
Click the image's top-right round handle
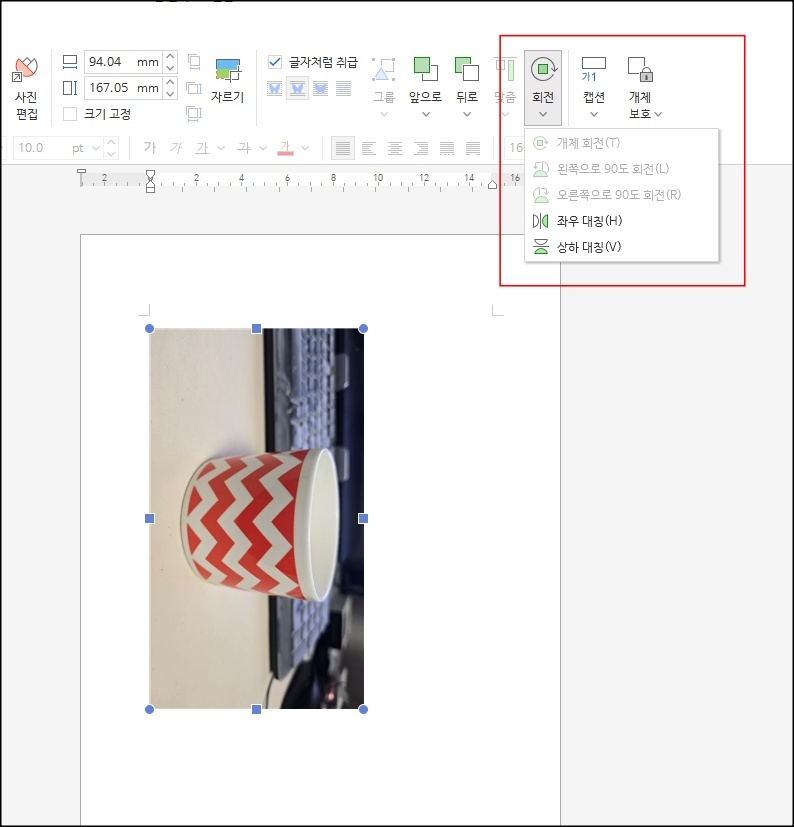[x=363, y=329]
